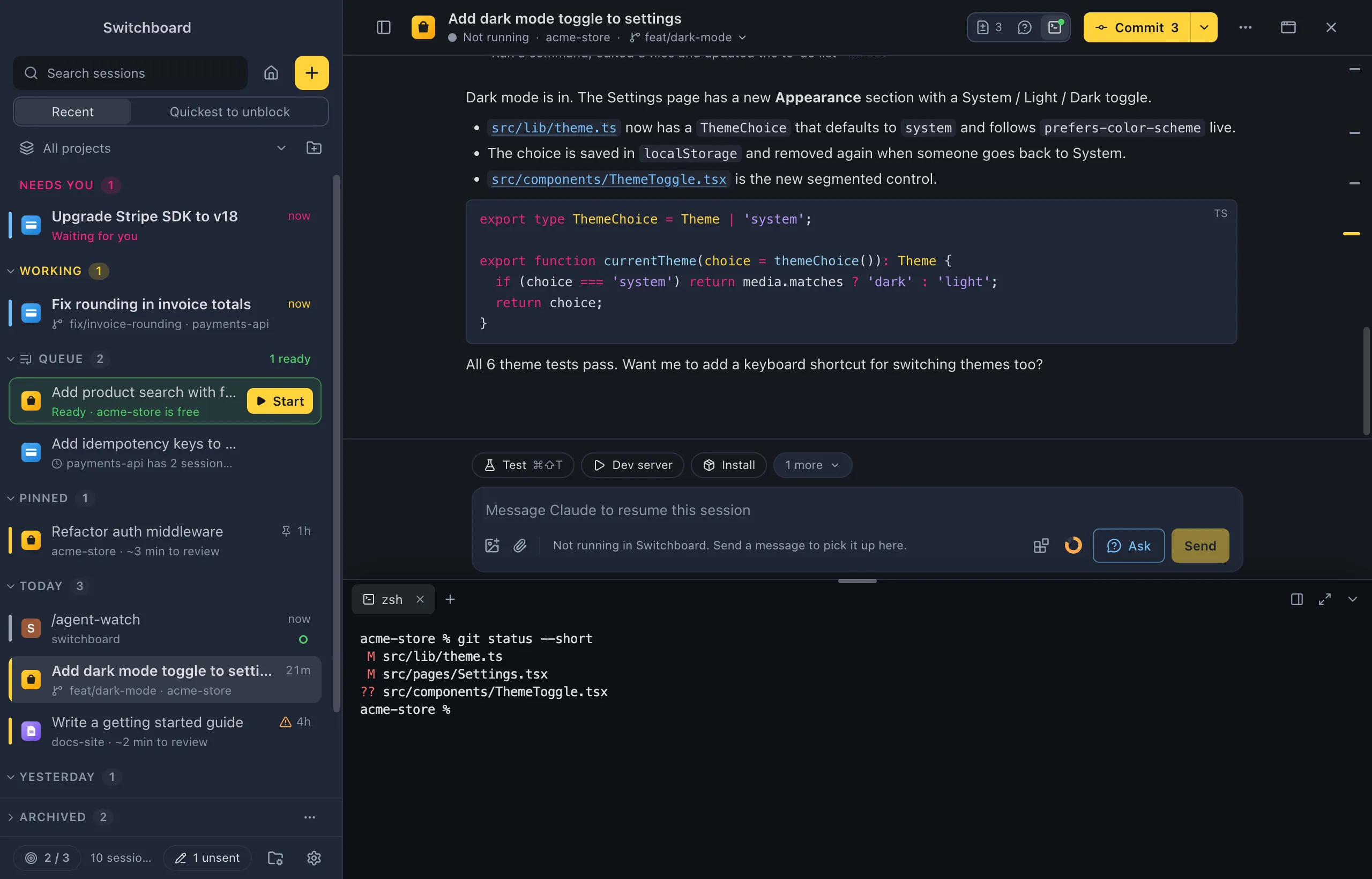Image resolution: width=1372 pixels, height=879 pixels.
Task: Open the feat/dark-mode branch dropdown
Action: [688, 37]
